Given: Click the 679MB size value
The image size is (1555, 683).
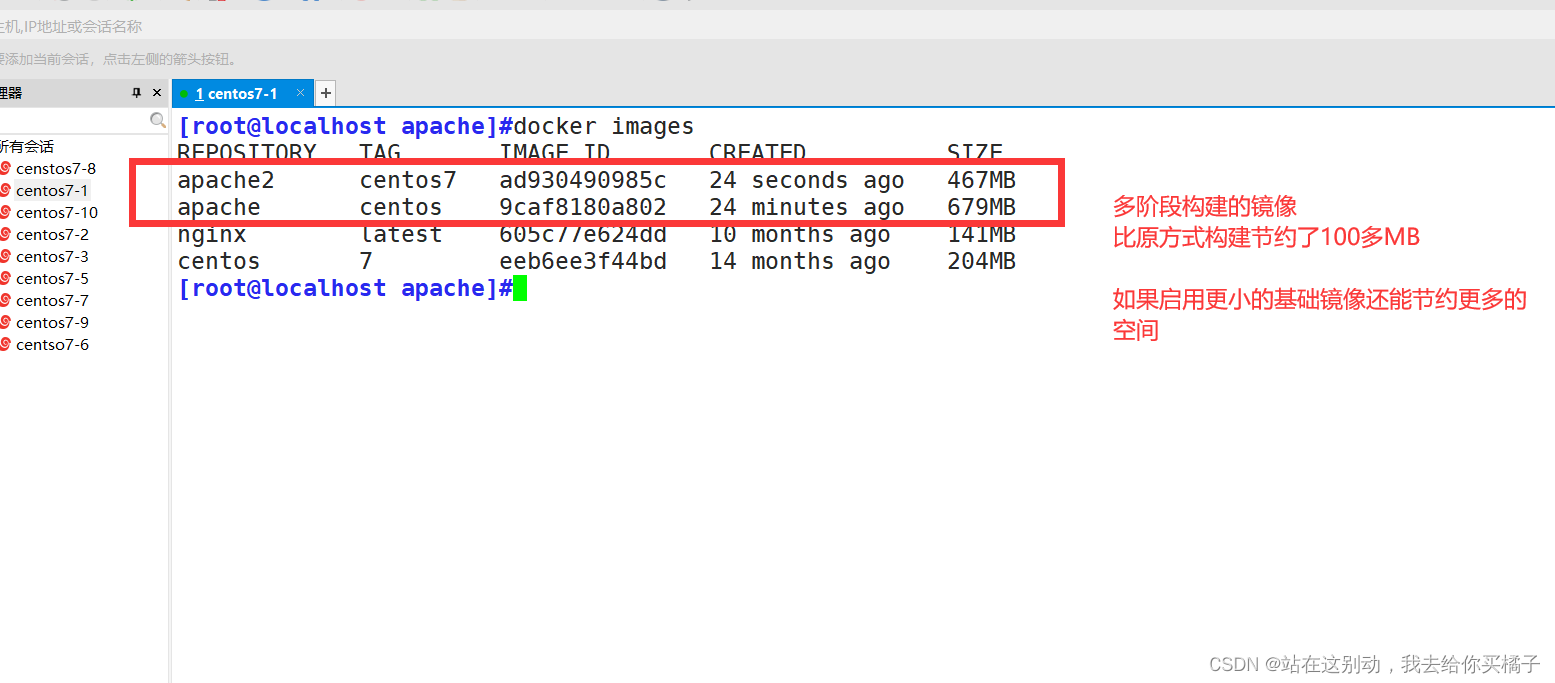Looking at the screenshot, I should pyautogui.click(x=981, y=207).
